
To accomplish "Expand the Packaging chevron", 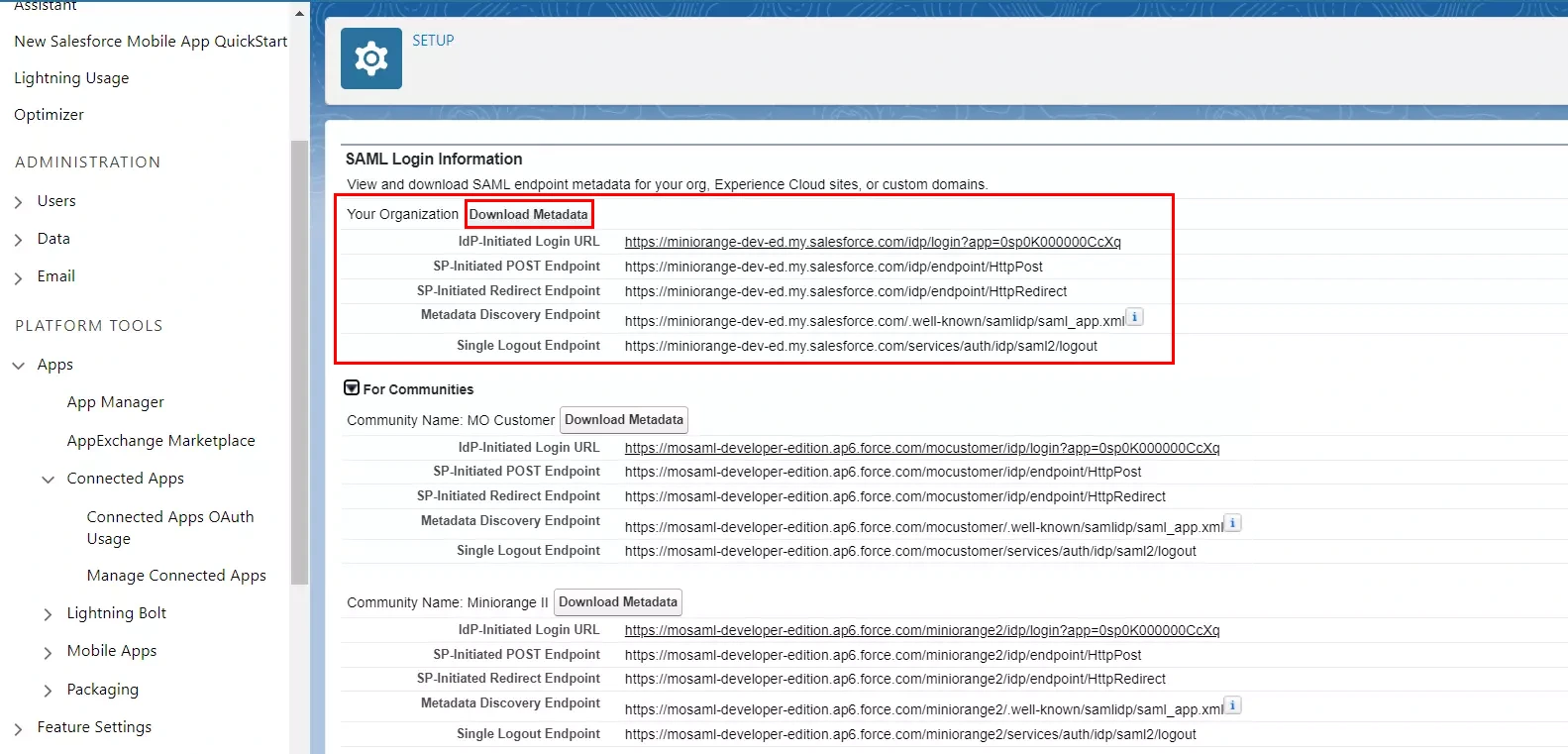I will pyautogui.click(x=48, y=691).
